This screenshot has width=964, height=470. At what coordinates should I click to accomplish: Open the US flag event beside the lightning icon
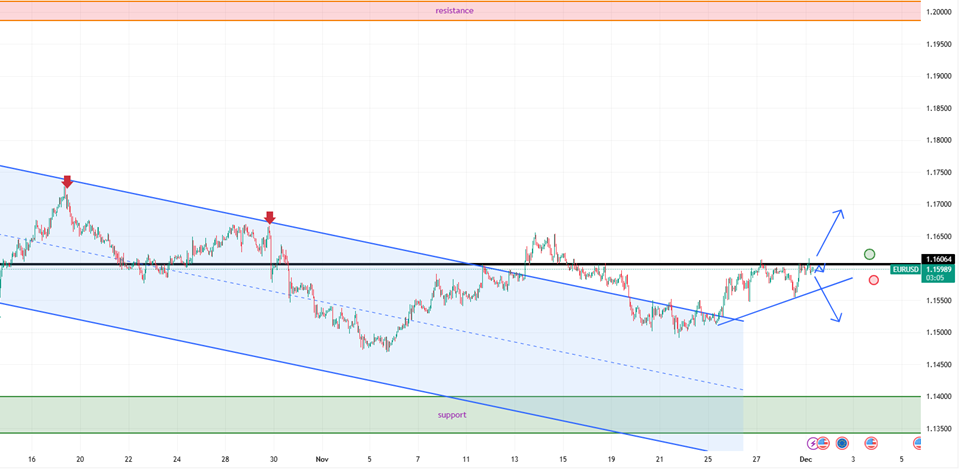(824, 442)
